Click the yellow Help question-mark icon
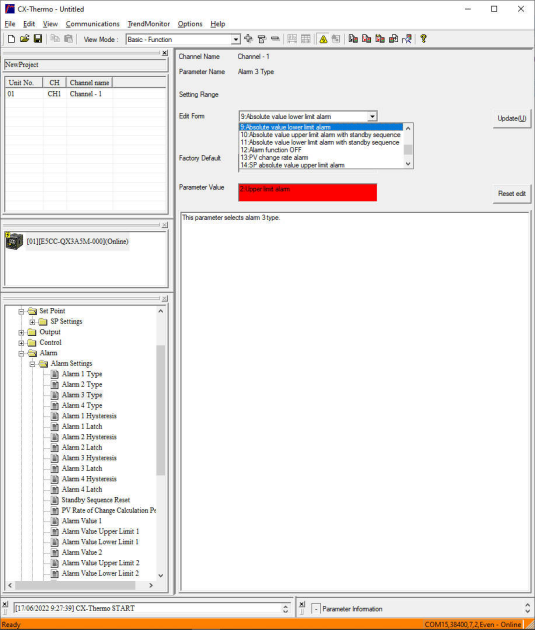The image size is (535, 630). (x=423, y=39)
